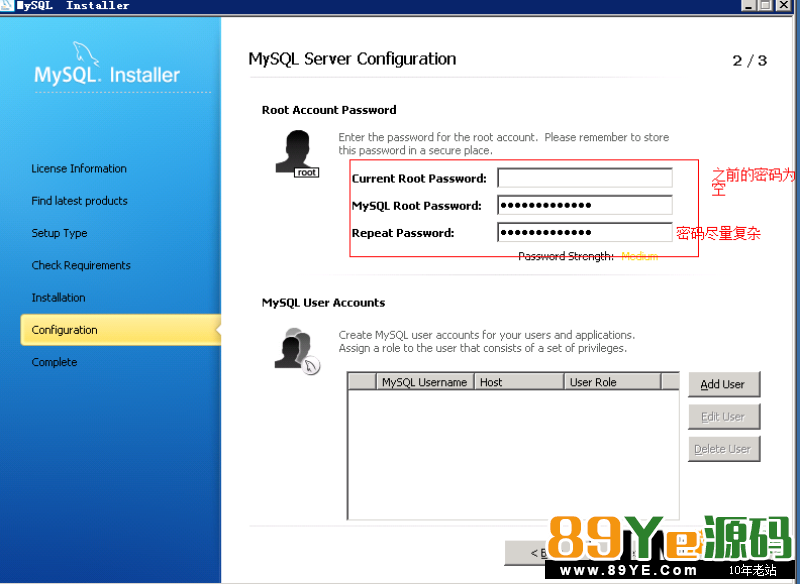
Task: Select the Complete step in sidebar
Action: pyautogui.click(x=55, y=362)
